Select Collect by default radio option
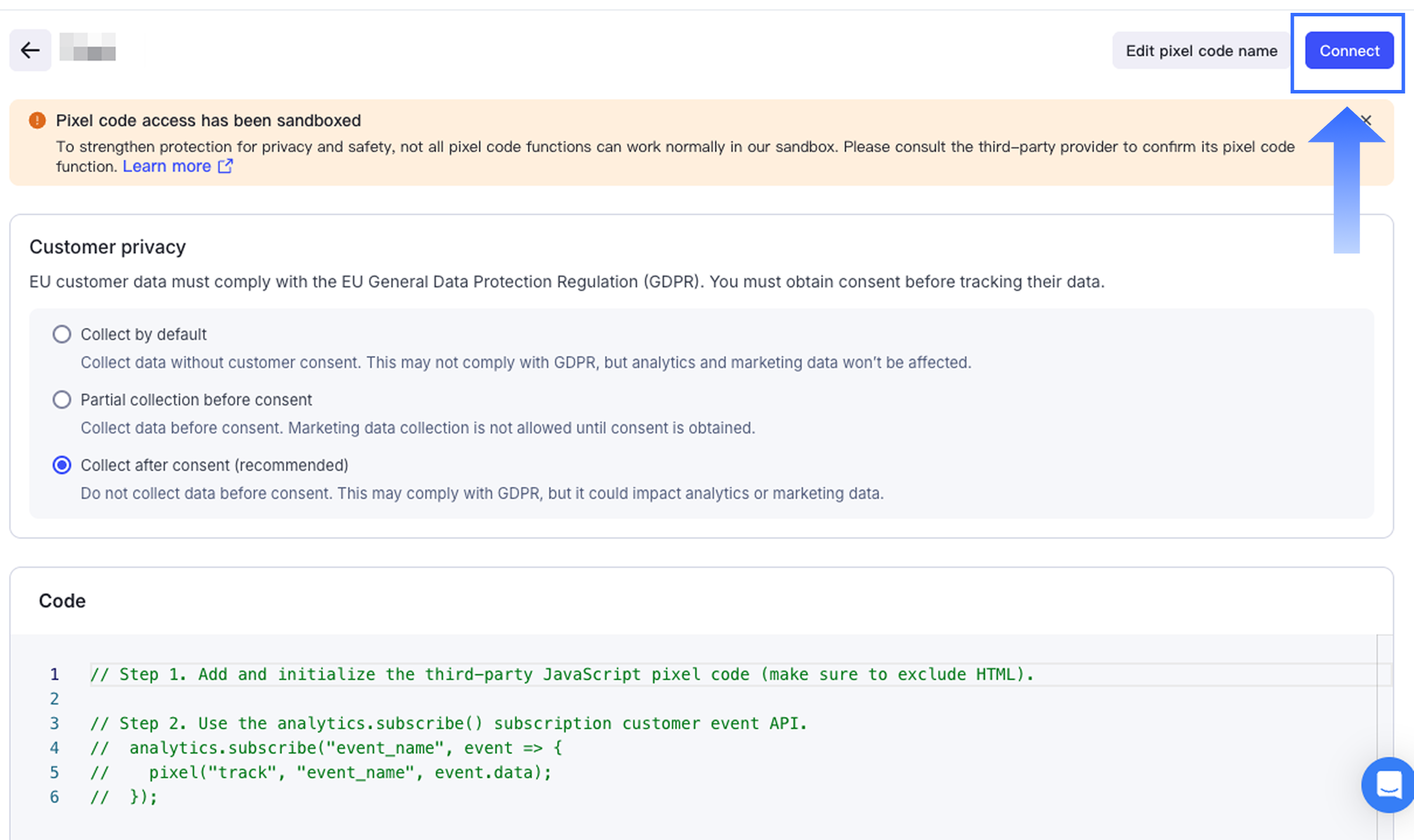This screenshot has height=840, width=1414. pos(62,334)
